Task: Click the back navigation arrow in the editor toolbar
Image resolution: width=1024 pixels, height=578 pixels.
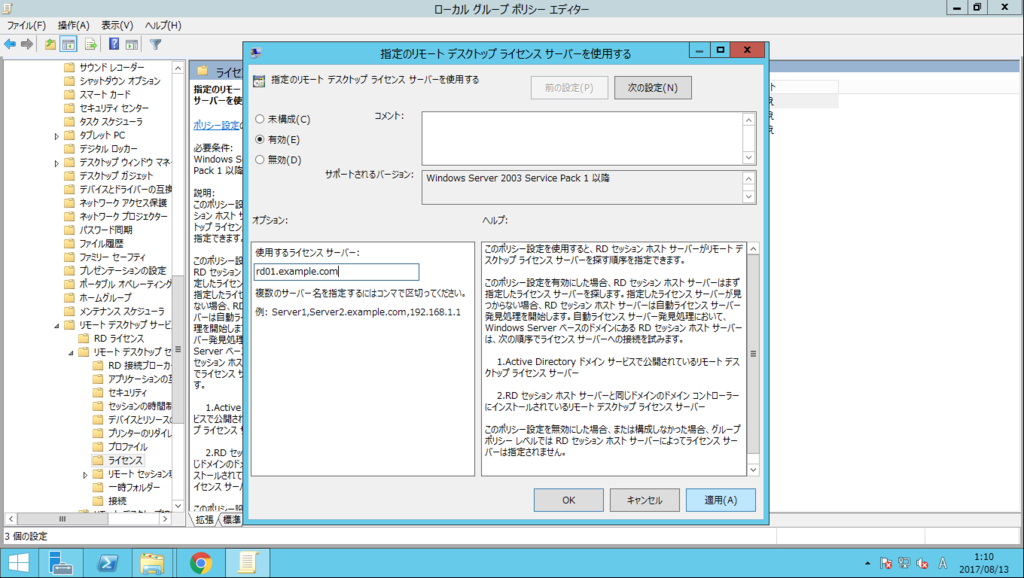Action: tap(8, 43)
